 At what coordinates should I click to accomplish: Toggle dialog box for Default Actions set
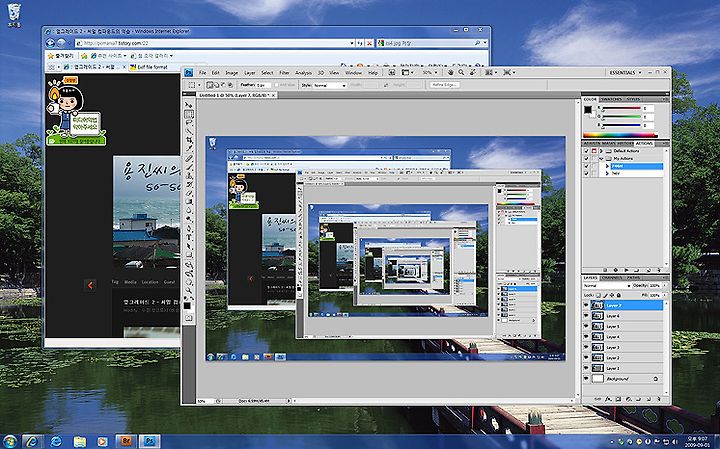click(594, 151)
